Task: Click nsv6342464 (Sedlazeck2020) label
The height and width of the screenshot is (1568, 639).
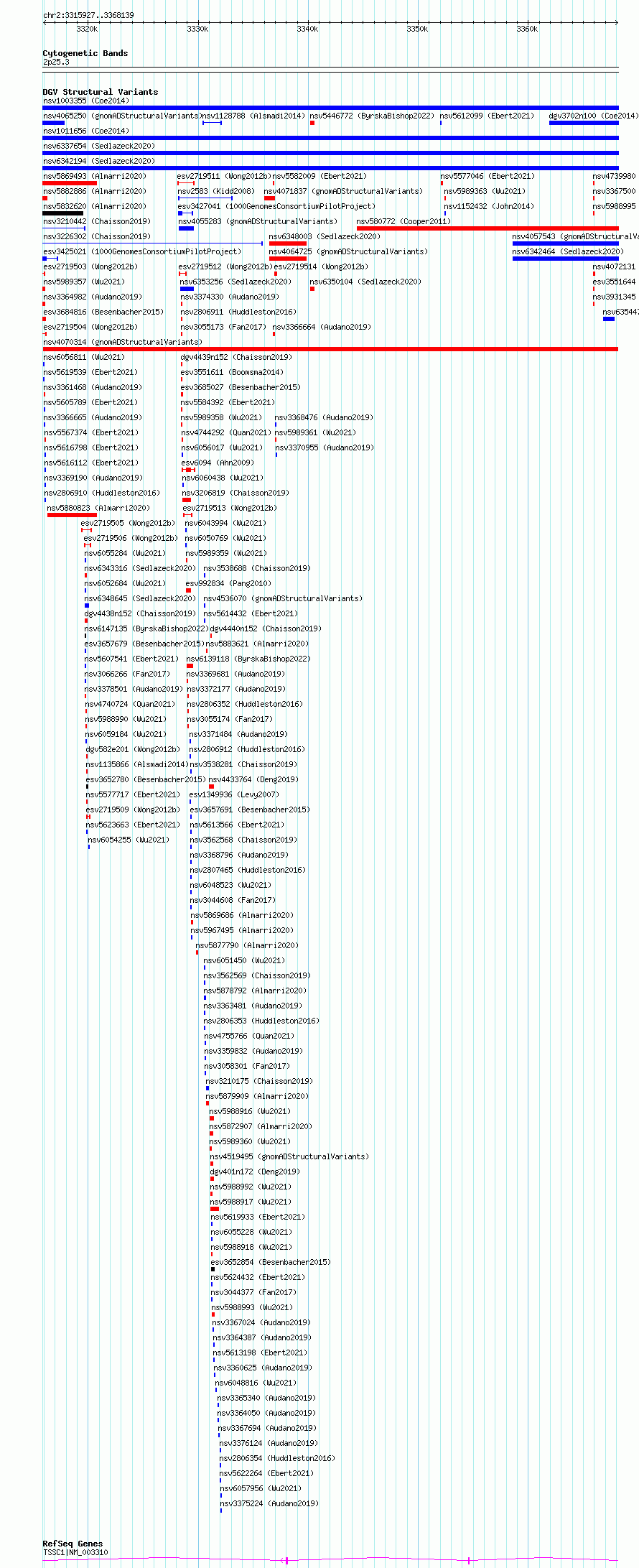Action: tap(568, 251)
